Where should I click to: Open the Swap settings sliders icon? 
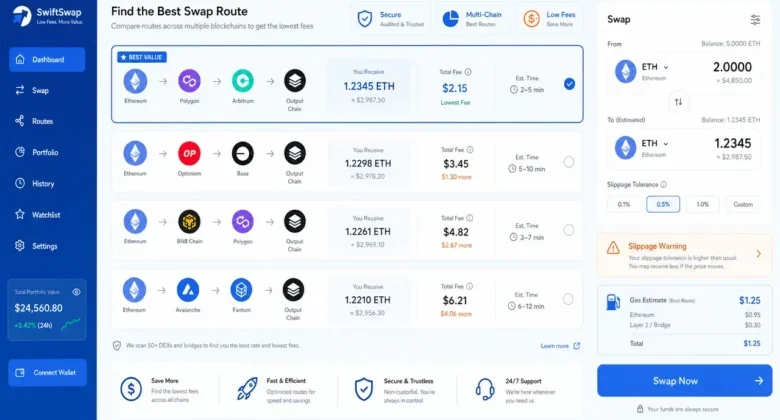[x=755, y=20]
